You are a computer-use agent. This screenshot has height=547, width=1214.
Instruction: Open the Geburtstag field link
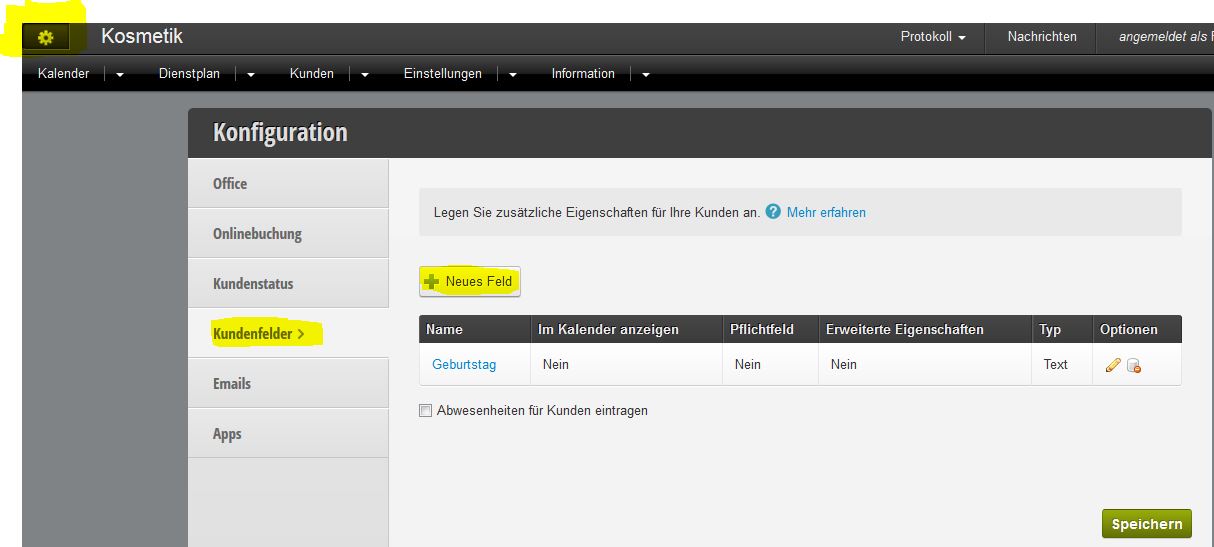coord(464,365)
